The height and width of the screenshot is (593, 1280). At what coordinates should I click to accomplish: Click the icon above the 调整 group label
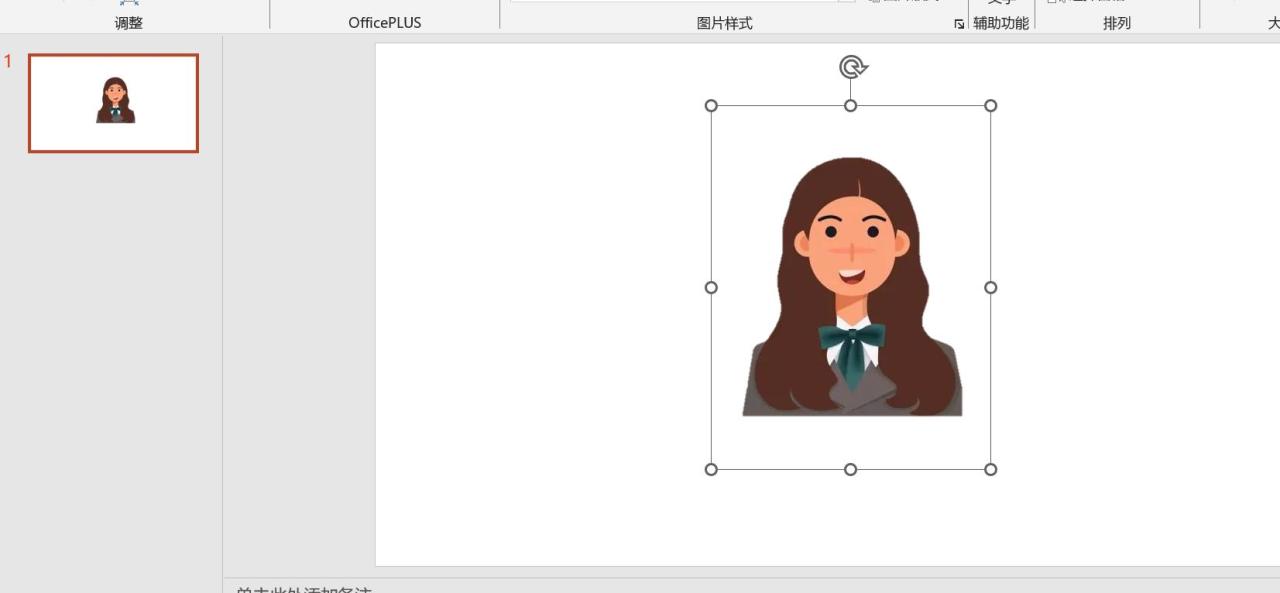pos(128,5)
